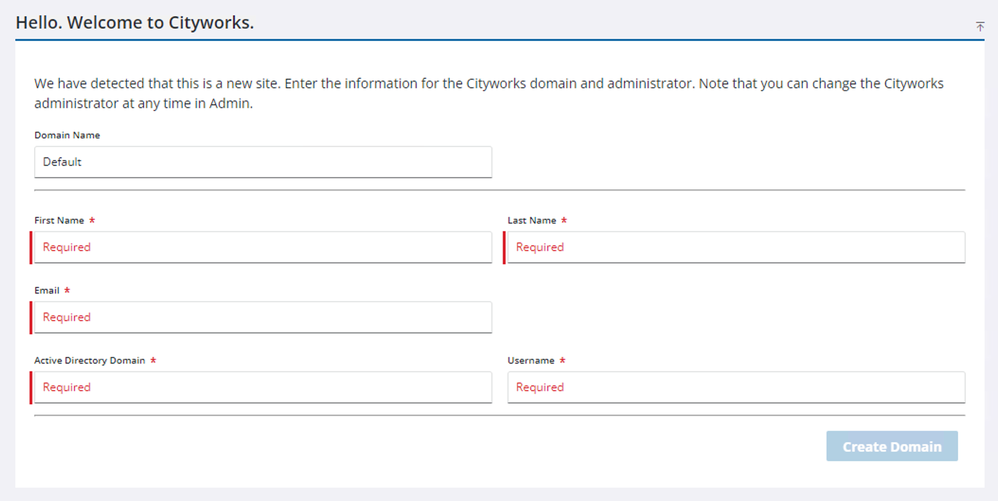The image size is (998, 501).
Task: Click the Domain Name field containing Default
Action: tap(263, 162)
